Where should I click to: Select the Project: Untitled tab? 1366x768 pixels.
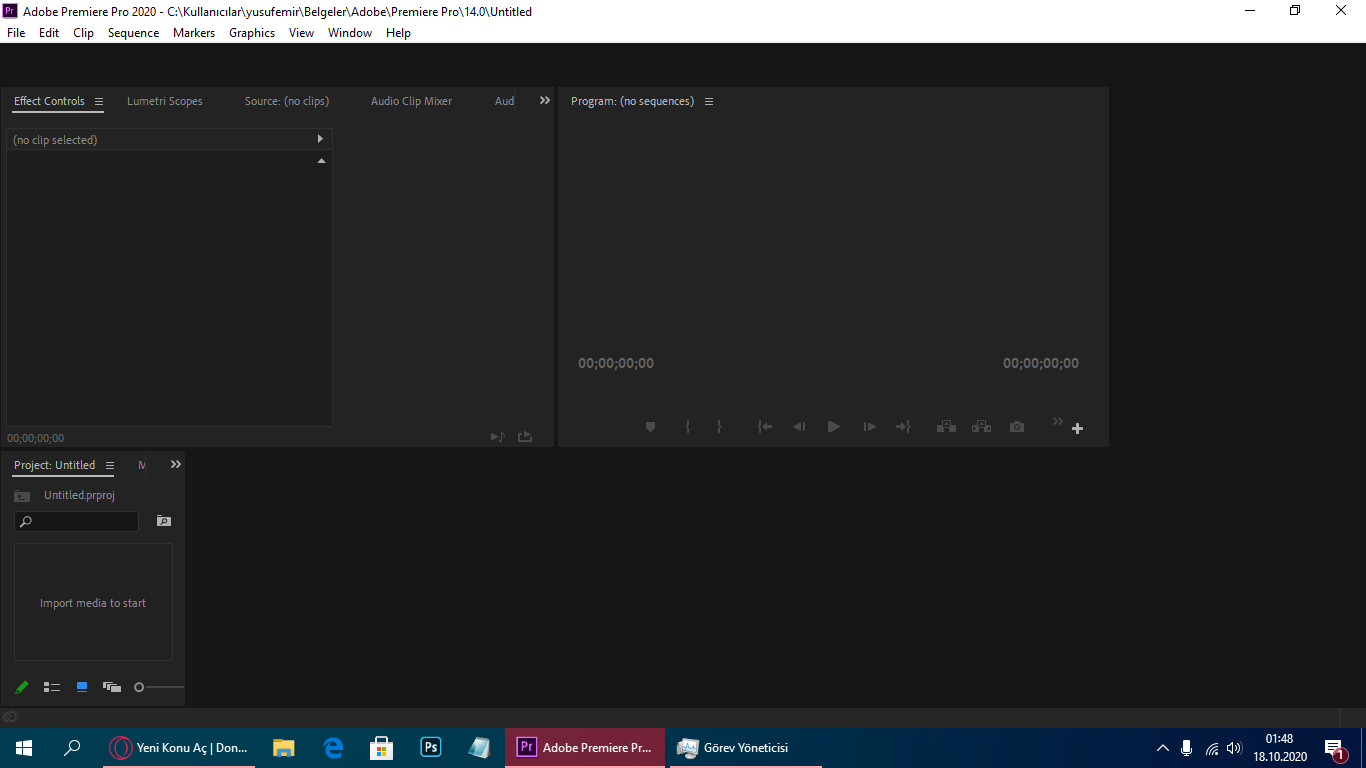tap(54, 465)
